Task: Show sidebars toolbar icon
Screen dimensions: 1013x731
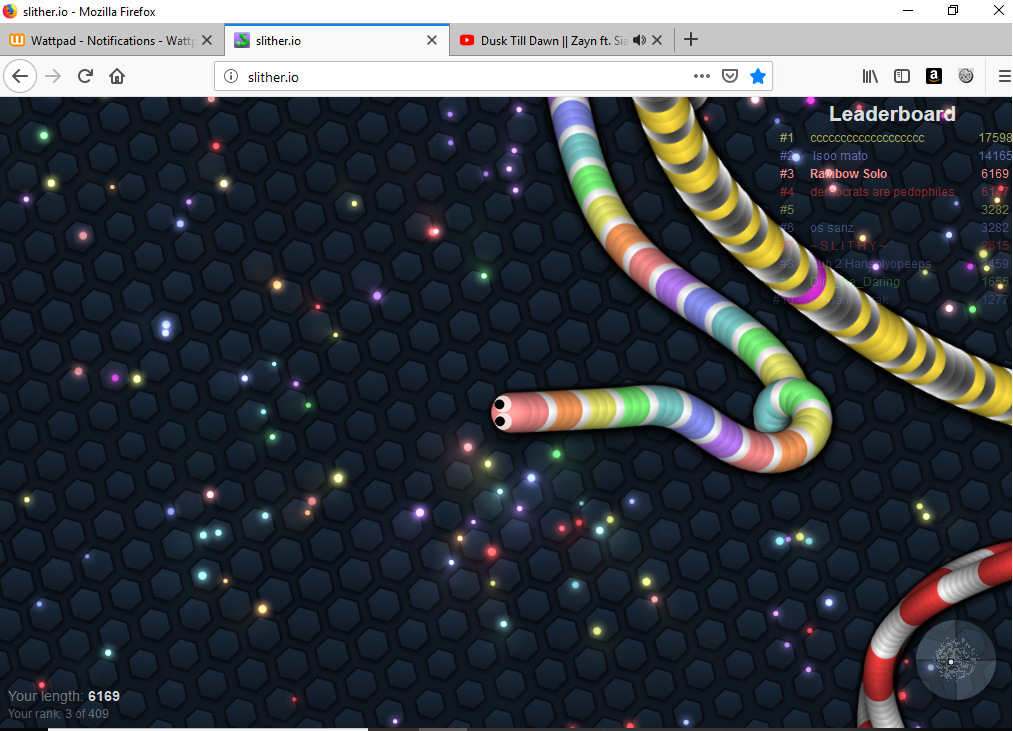Action: pos(902,76)
